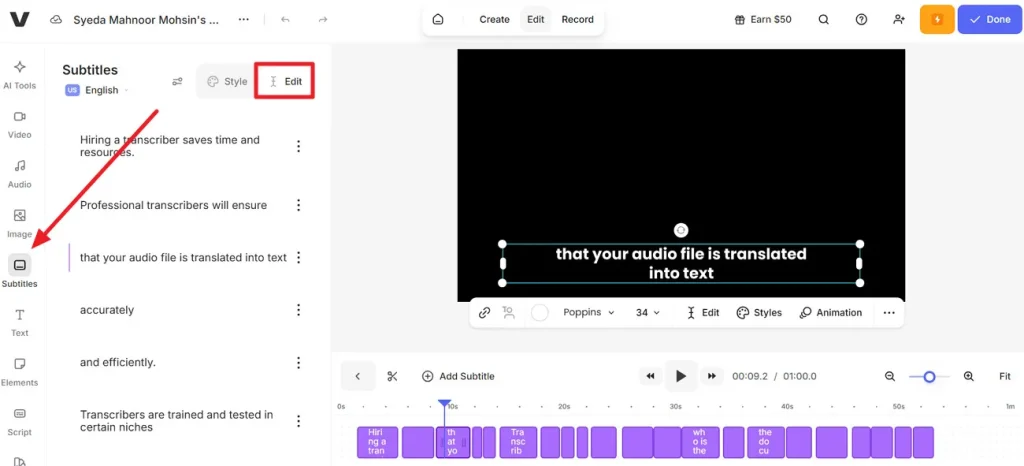Click the Earn $50 button
This screenshot has height=466, width=1024.
coord(763,20)
